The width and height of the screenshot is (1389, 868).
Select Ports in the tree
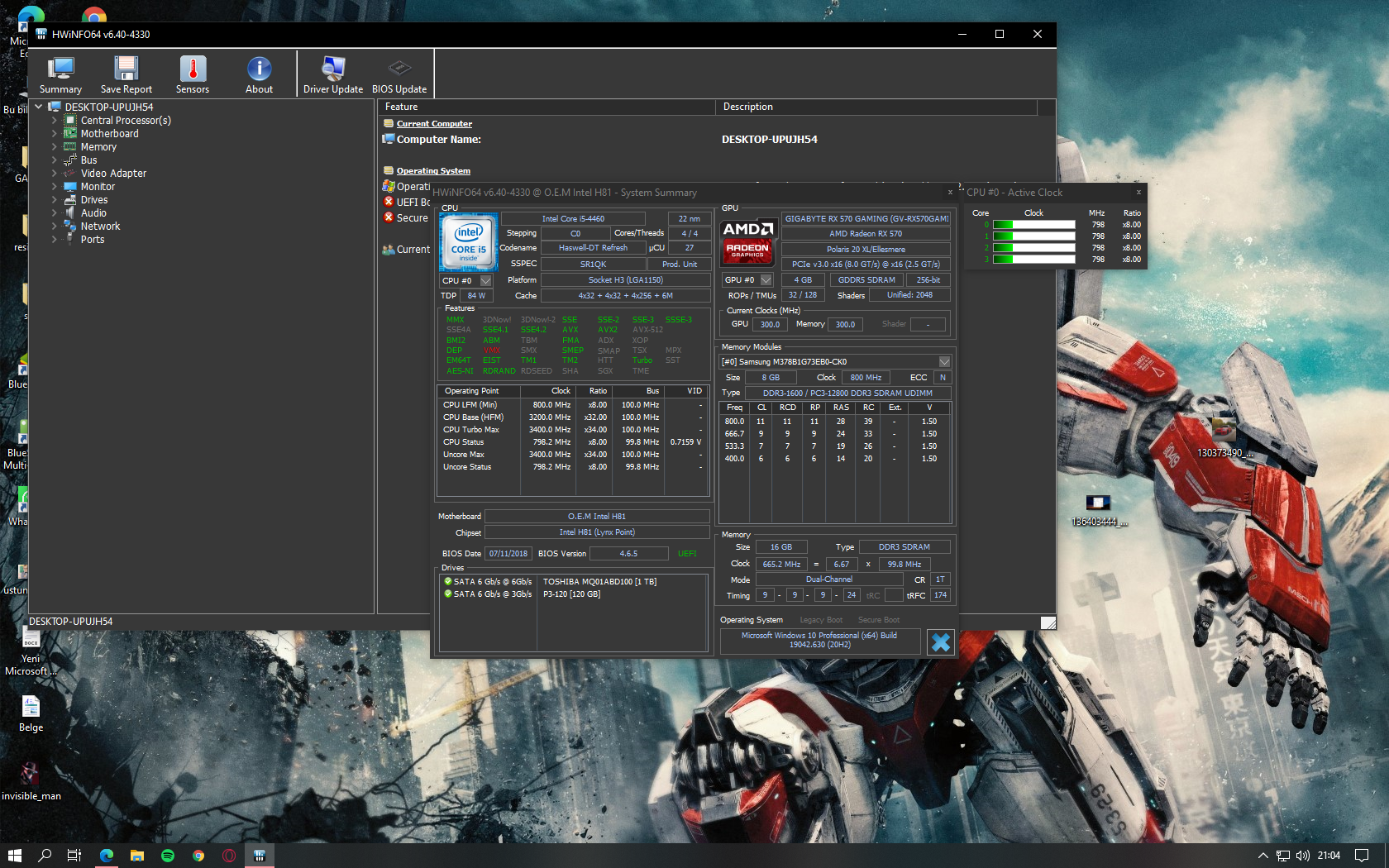[x=93, y=240]
